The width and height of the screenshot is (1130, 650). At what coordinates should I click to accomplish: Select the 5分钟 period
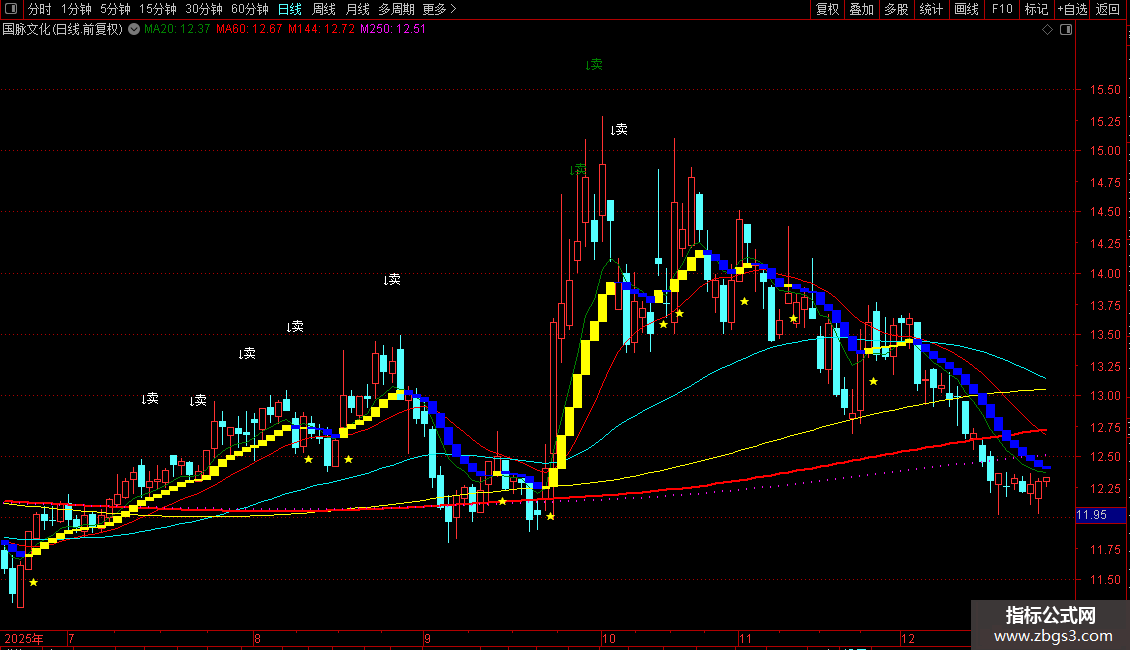tap(115, 9)
